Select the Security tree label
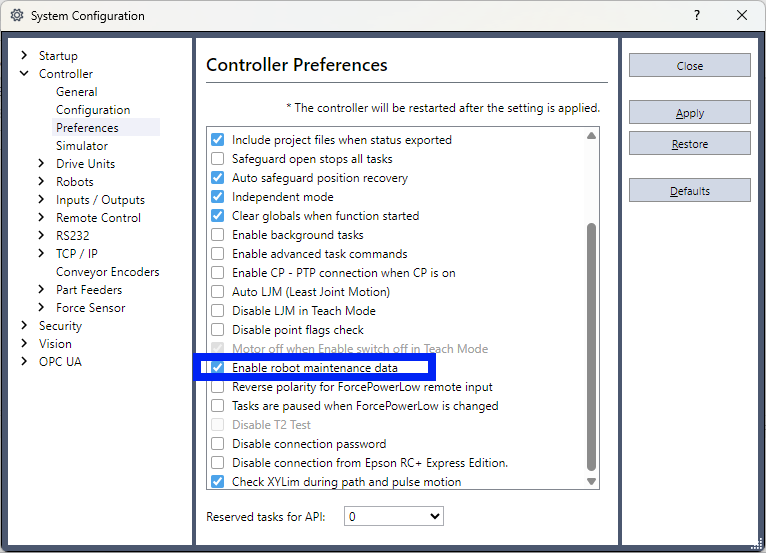This screenshot has width=766, height=553. [x=60, y=326]
